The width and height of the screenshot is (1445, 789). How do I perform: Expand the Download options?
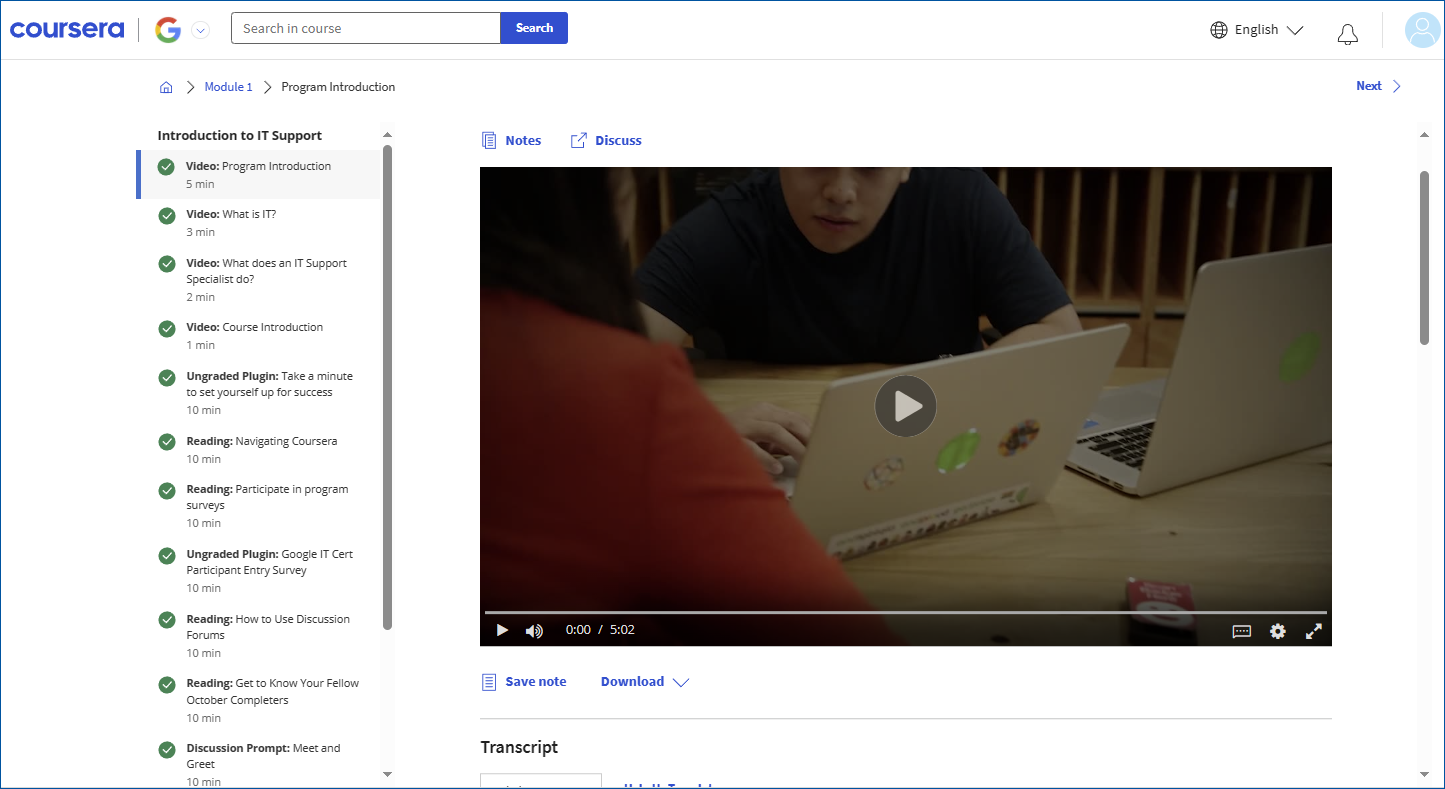[644, 682]
